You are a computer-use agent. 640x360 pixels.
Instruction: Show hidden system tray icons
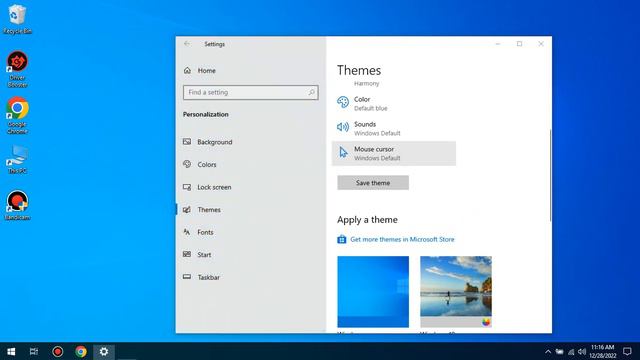[x=548, y=351]
